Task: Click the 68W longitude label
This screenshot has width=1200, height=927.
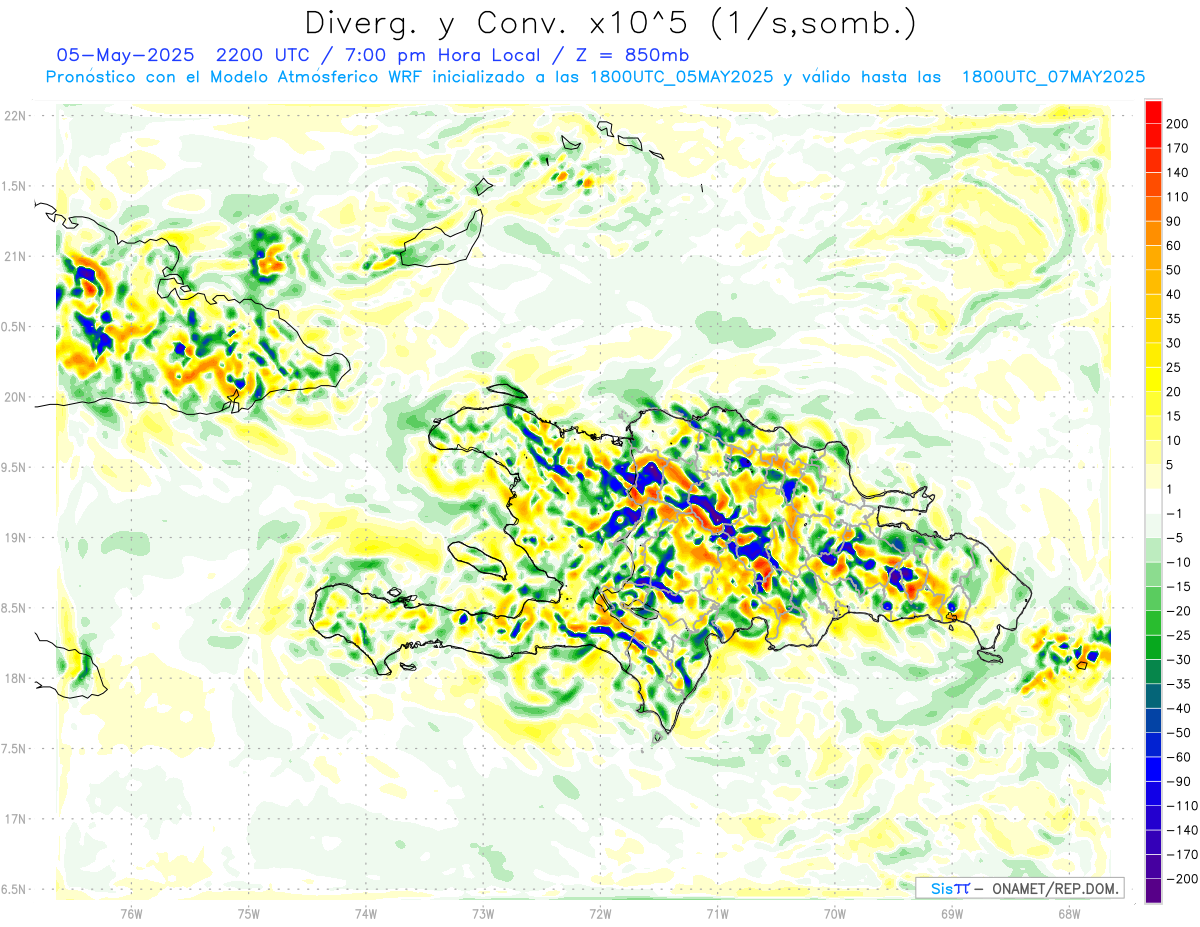Action: [1068, 914]
